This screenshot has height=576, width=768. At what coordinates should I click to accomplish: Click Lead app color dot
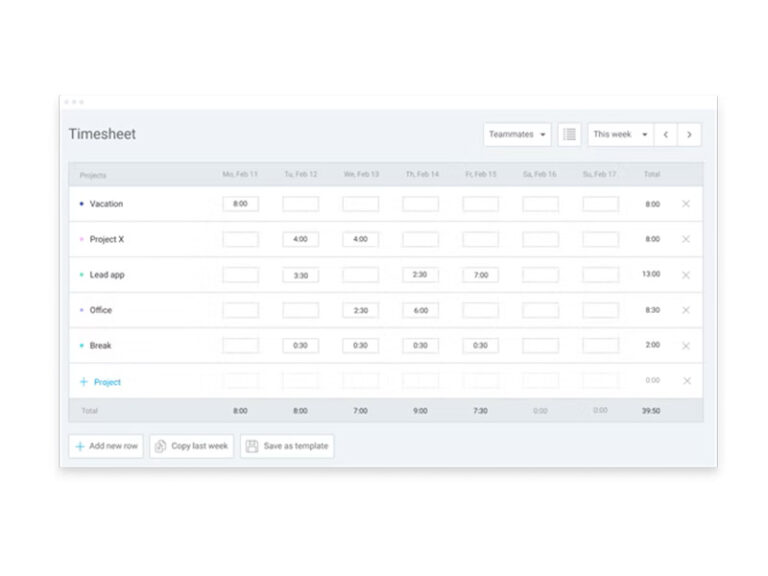click(x=81, y=275)
